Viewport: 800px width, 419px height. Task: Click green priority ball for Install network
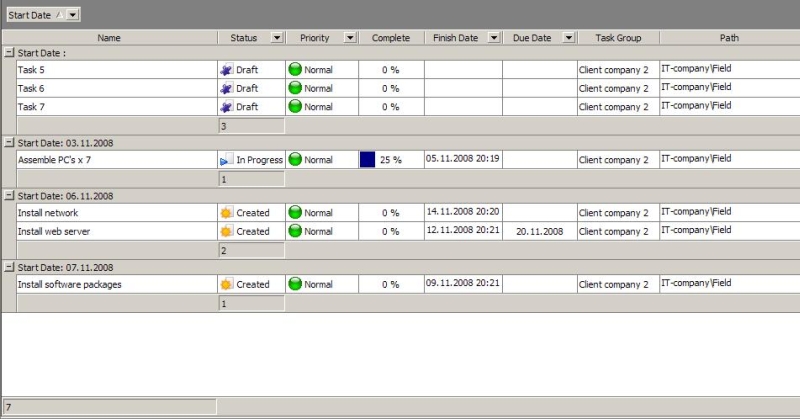point(295,212)
